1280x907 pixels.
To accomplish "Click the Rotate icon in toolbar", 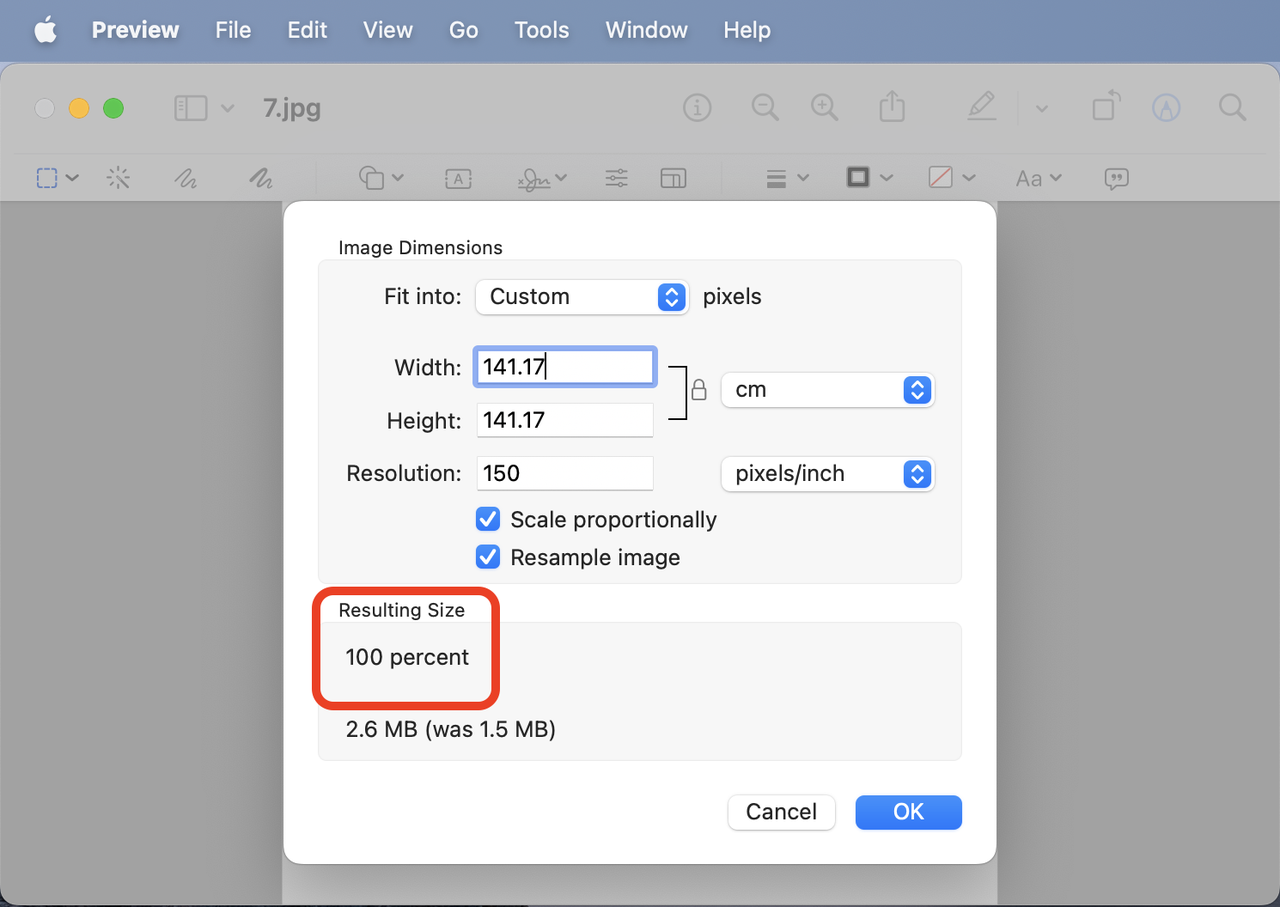I will click(1106, 107).
